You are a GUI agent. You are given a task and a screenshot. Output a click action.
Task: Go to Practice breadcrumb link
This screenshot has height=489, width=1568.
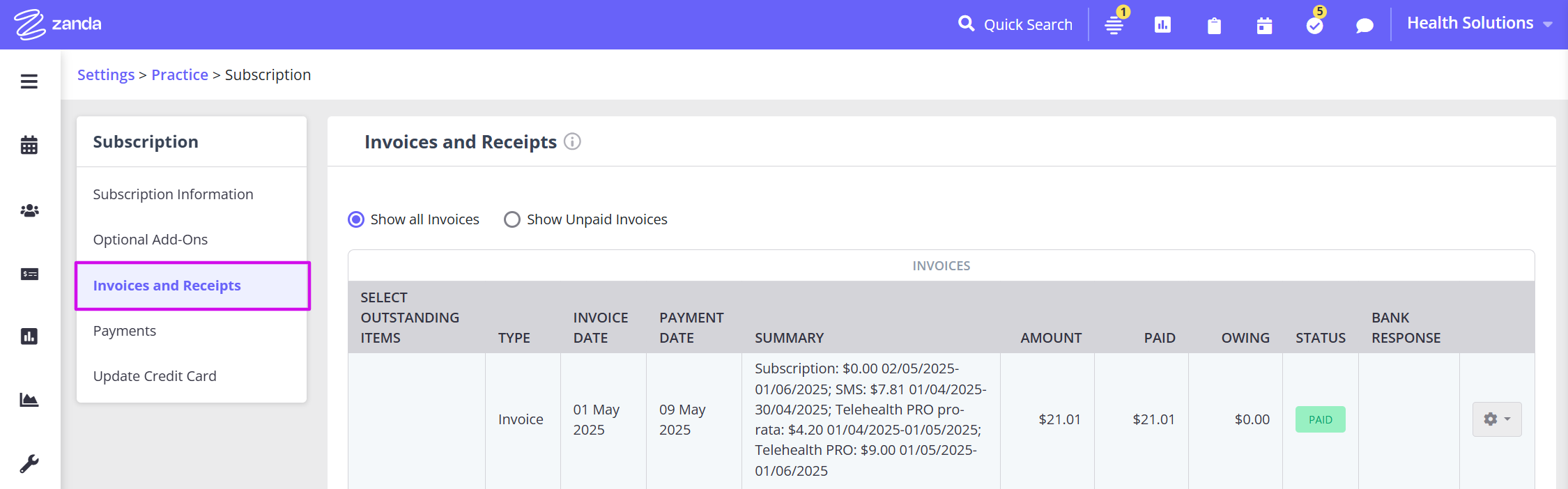point(180,75)
